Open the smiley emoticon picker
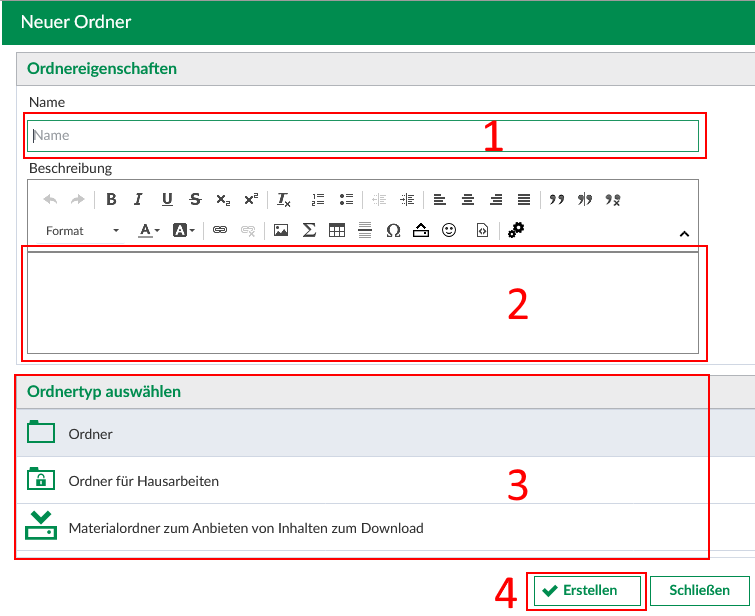Viewport: 755px width, 616px height. 449,230
